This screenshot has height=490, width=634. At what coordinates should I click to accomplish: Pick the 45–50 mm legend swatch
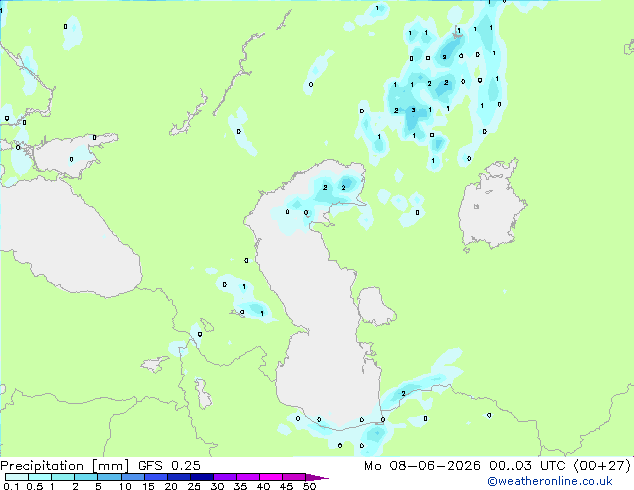tap(294, 477)
